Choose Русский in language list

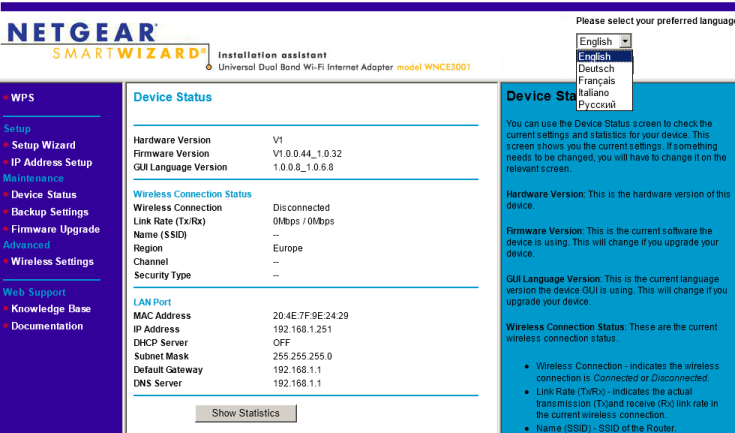click(604, 105)
